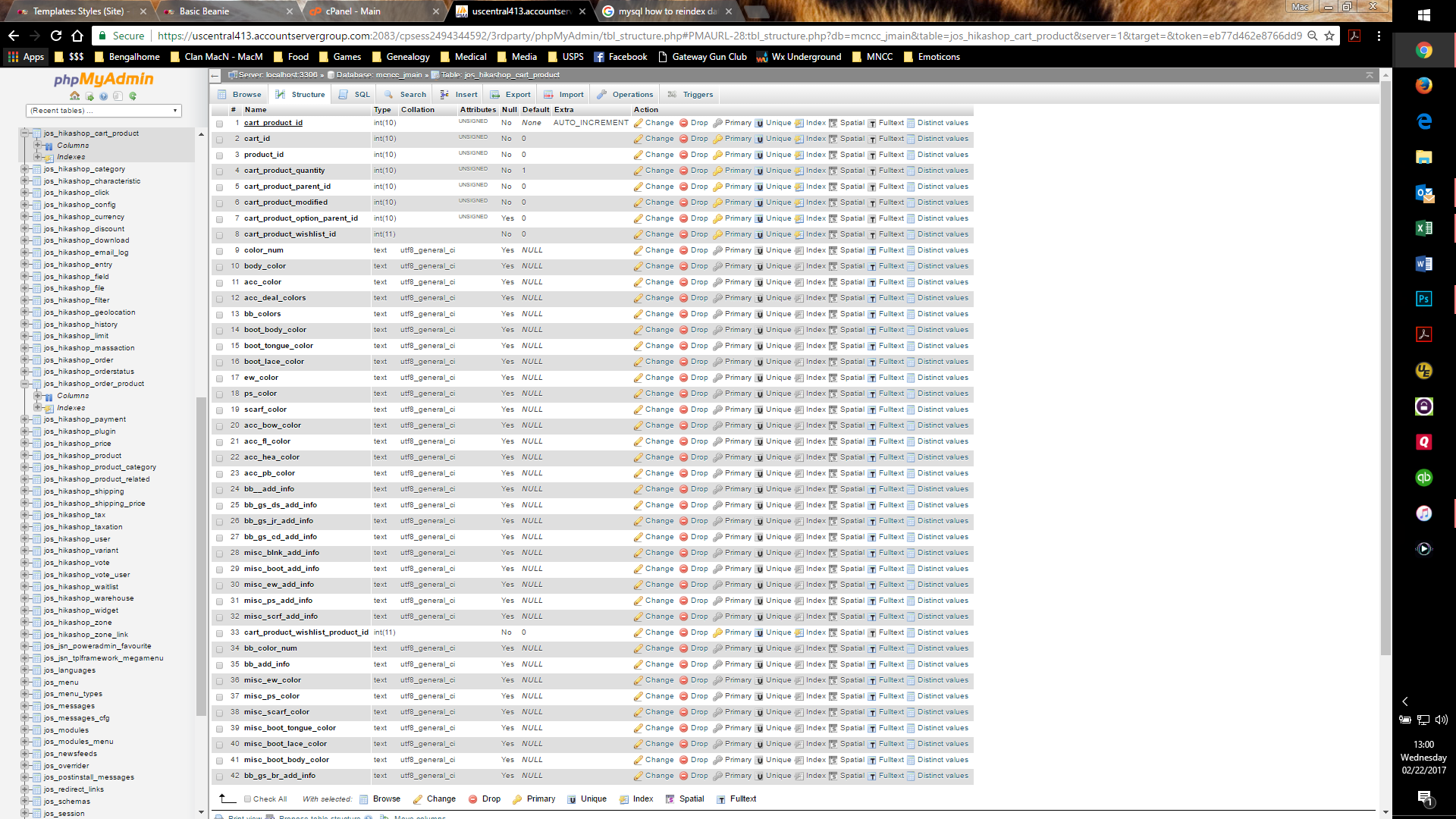Open jos_hikashop_payment table in sidebar
Viewport: 1456px width, 819px height.
point(85,419)
